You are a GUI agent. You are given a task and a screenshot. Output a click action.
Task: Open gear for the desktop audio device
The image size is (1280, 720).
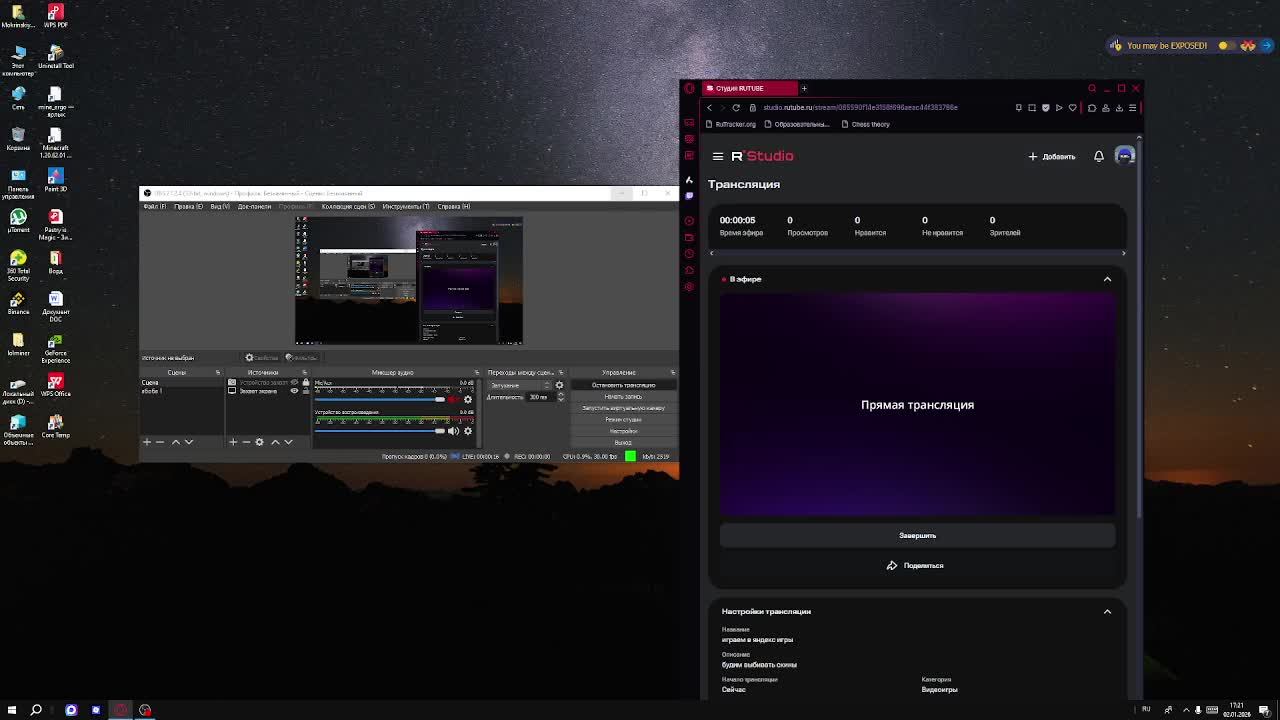pos(468,431)
